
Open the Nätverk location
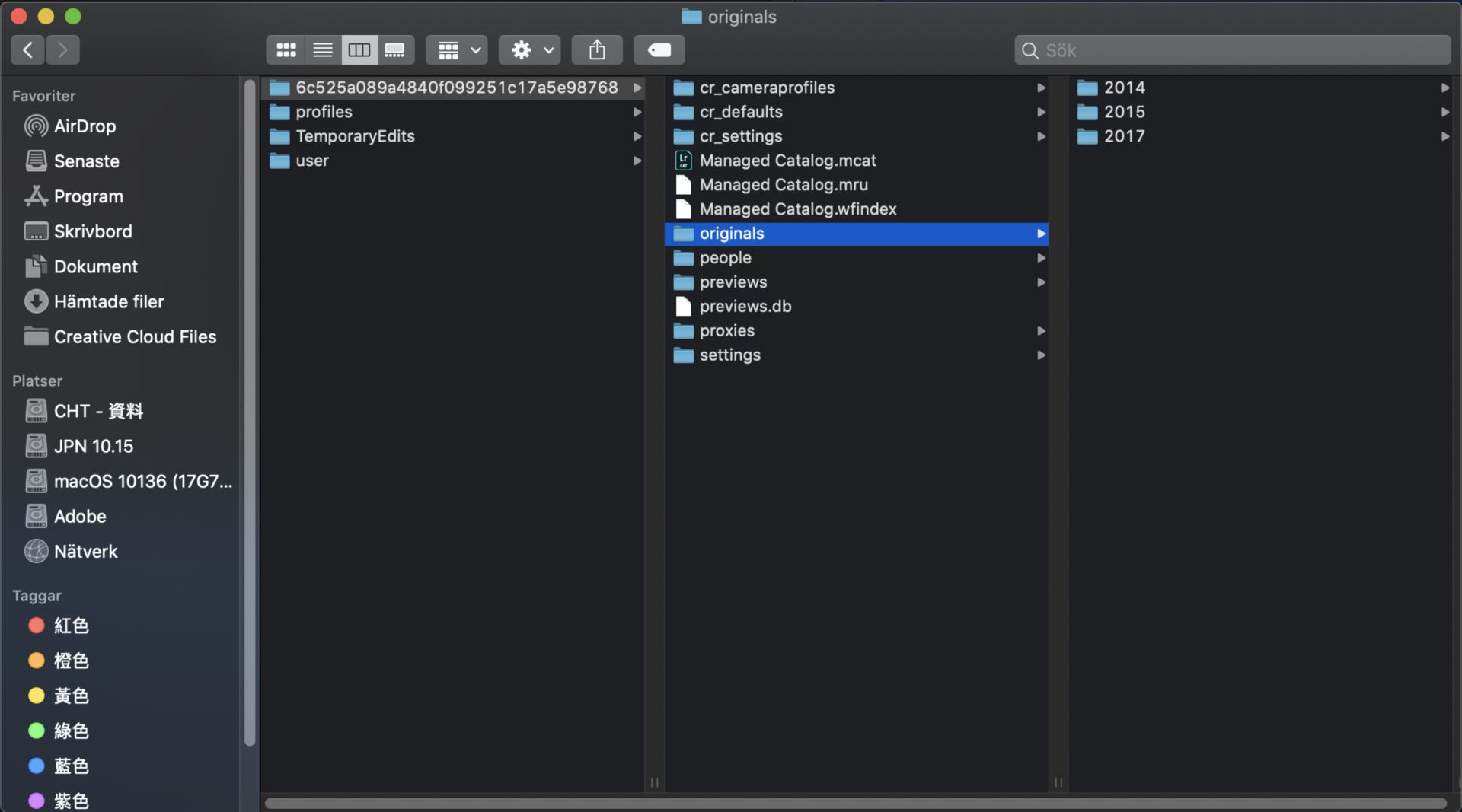85,552
